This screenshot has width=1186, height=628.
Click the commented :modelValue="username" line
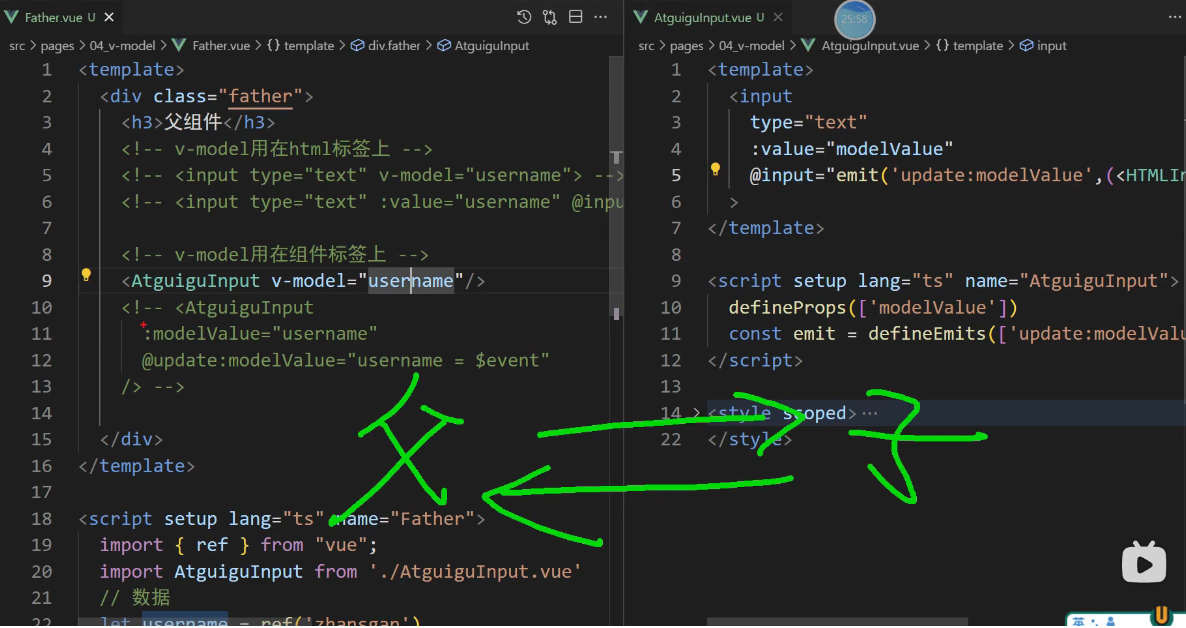click(x=259, y=334)
